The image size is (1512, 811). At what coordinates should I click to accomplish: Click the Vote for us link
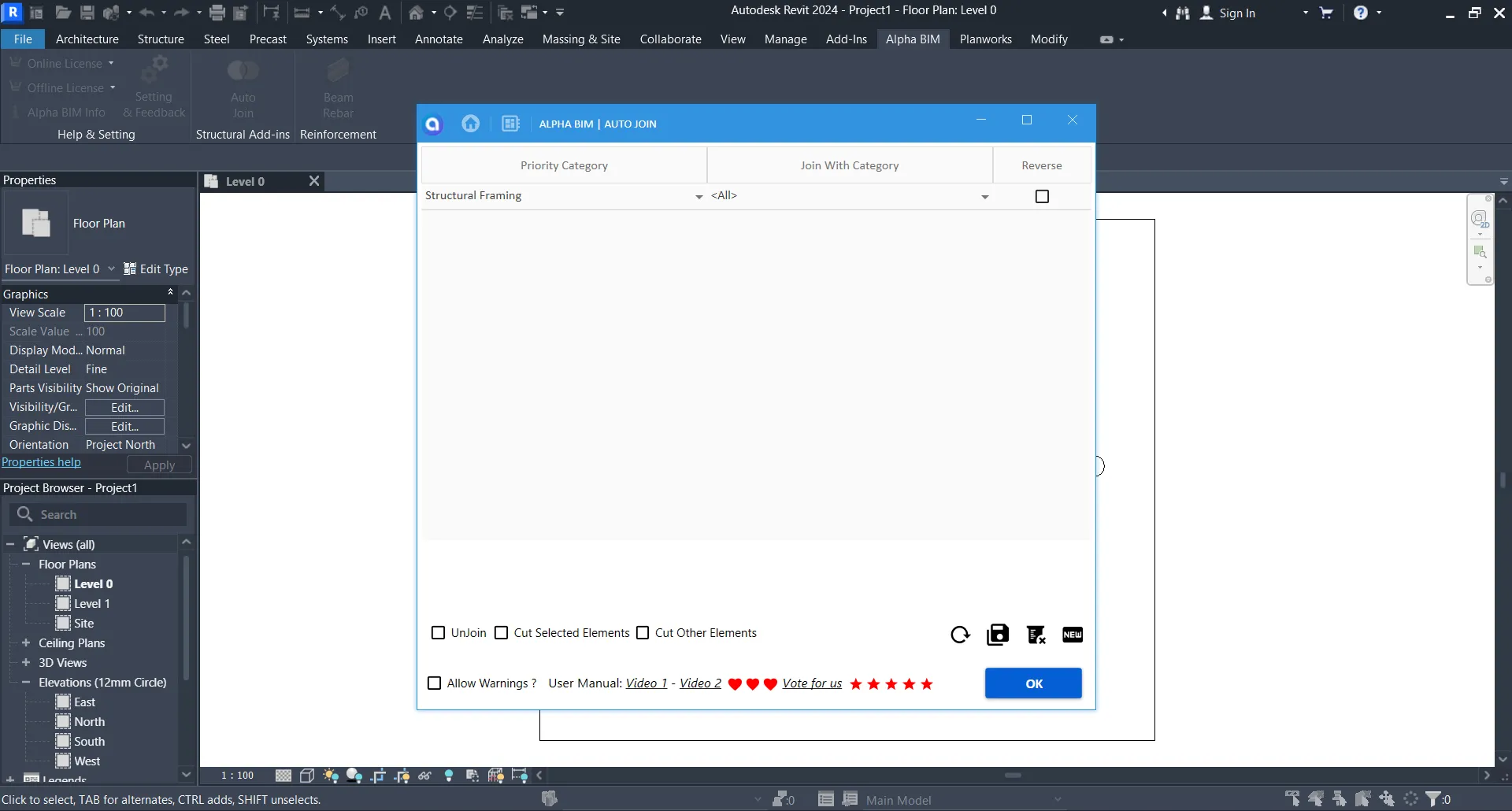click(x=812, y=683)
